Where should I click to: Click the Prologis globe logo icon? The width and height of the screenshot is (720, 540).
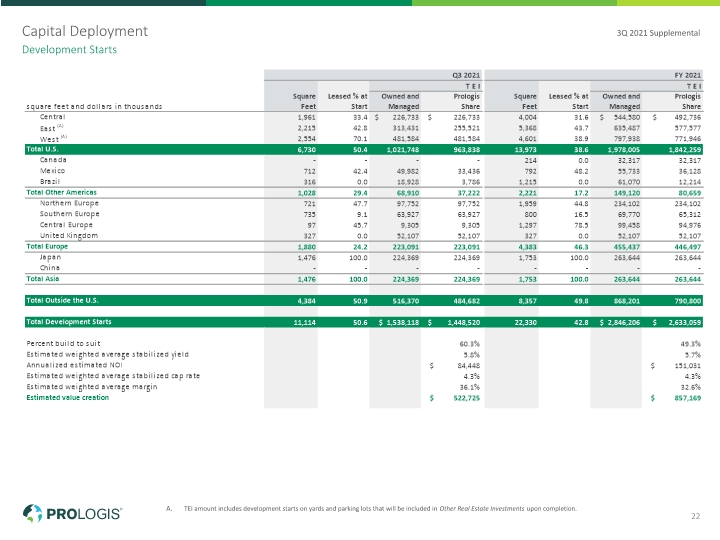(x=32, y=513)
